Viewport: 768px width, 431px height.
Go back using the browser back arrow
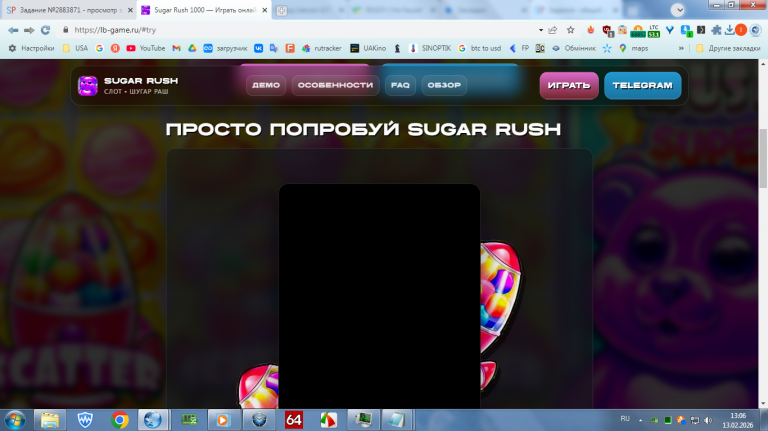13,30
